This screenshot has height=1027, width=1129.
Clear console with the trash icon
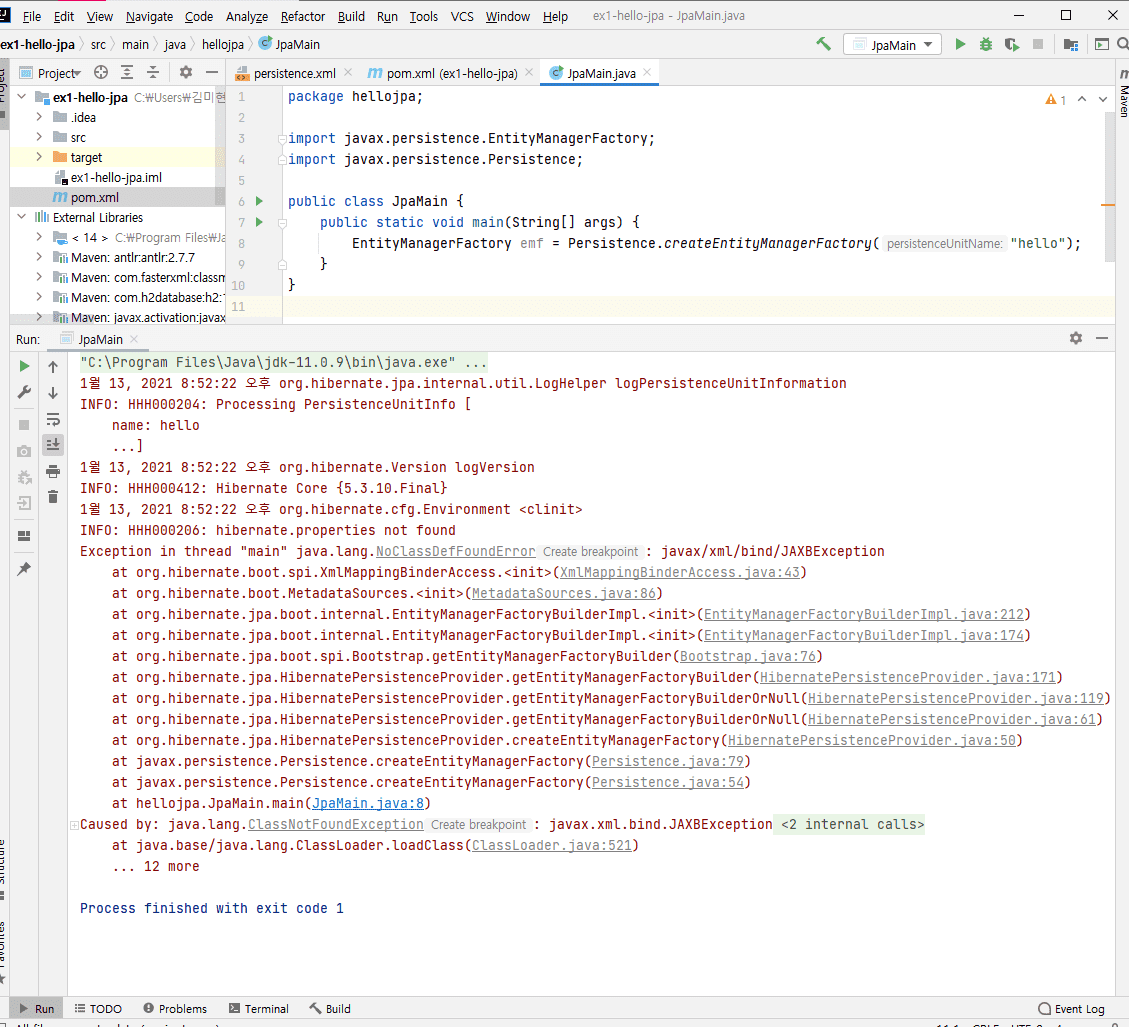coord(53,497)
